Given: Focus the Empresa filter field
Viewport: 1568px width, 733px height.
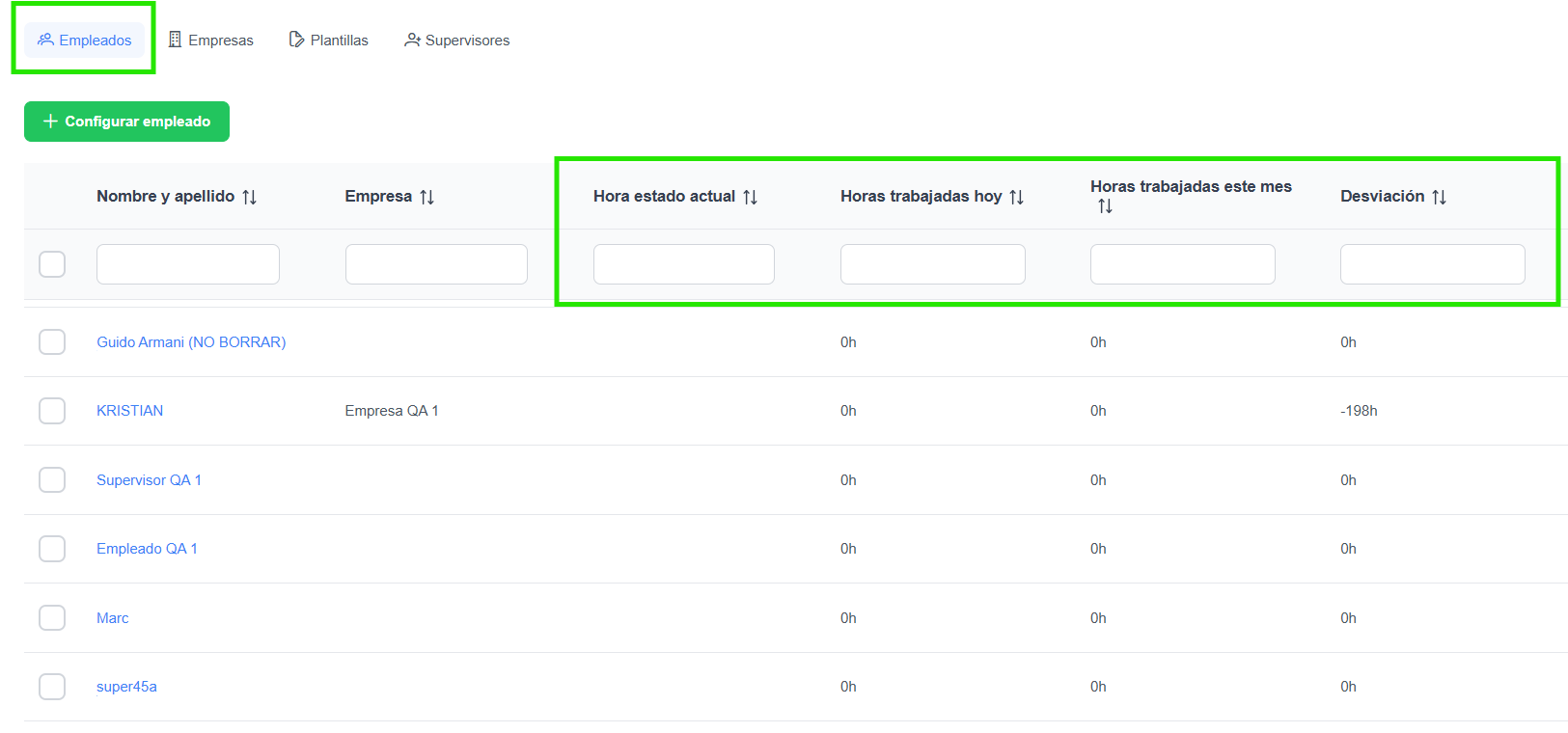Looking at the screenshot, I should tap(436, 264).
